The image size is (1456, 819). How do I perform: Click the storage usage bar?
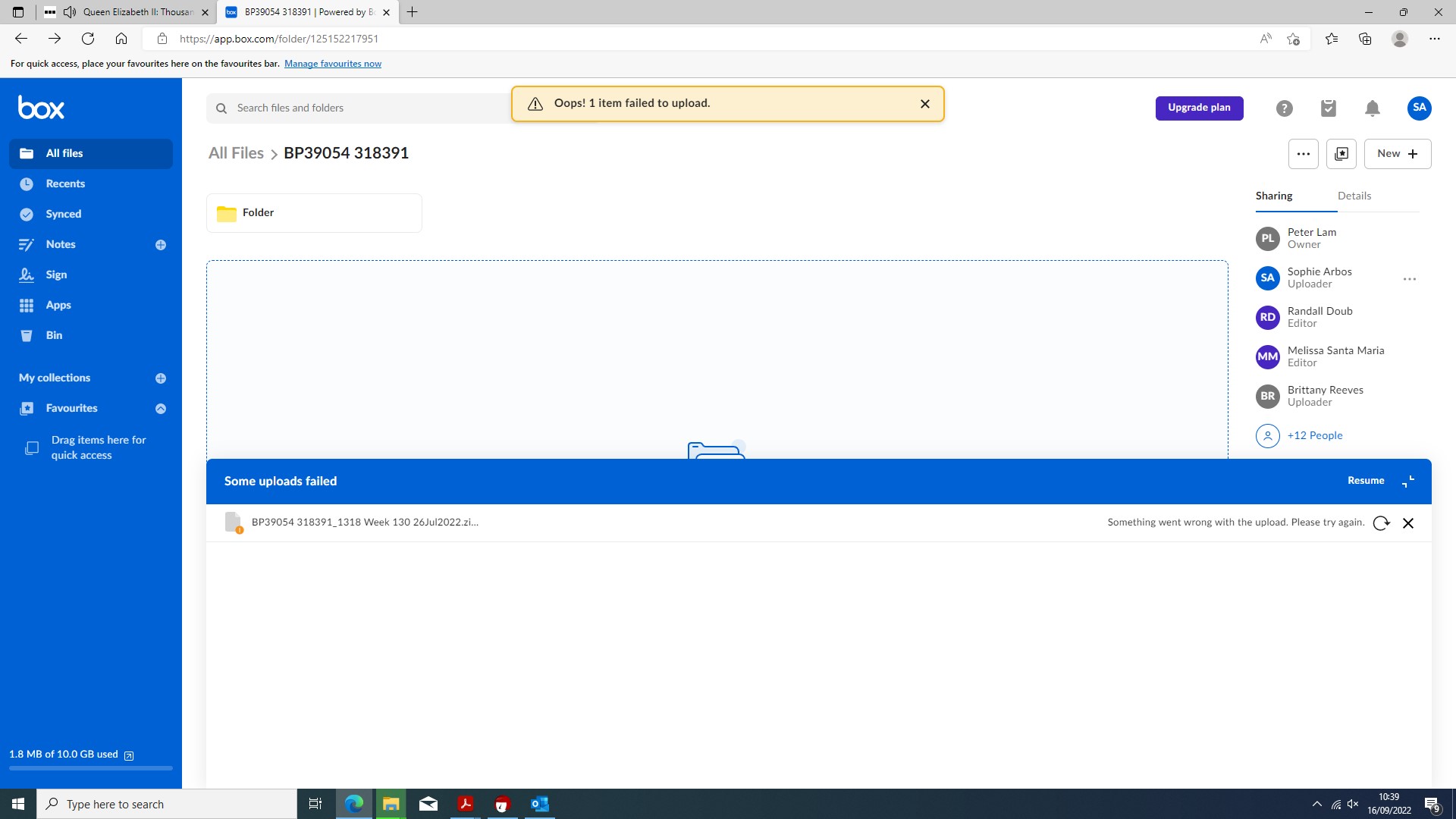[91, 767]
